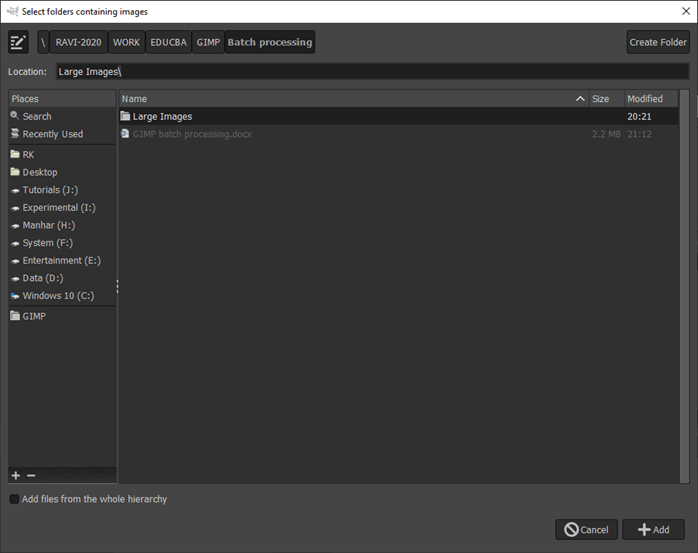698x553 pixels.
Task: Click GIMP batch processing.docx file name
Action: (x=192, y=134)
